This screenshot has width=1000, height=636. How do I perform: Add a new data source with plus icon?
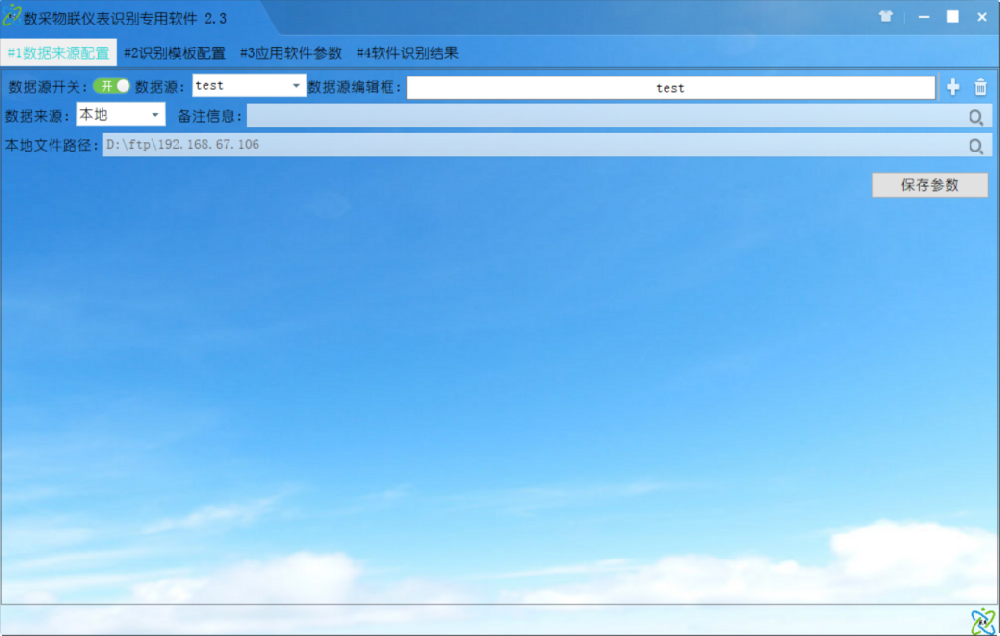click(x=953, y=88)
